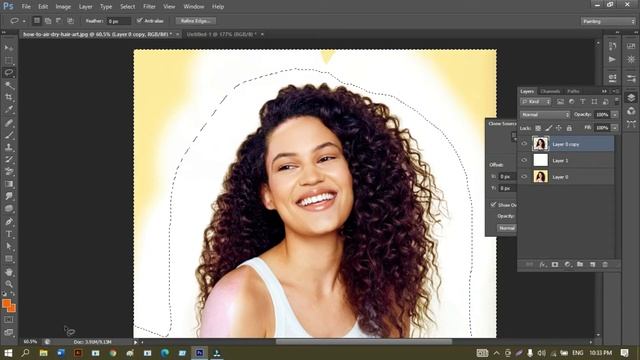
Task: Select the Zoom tool
Action: [9, 284]
